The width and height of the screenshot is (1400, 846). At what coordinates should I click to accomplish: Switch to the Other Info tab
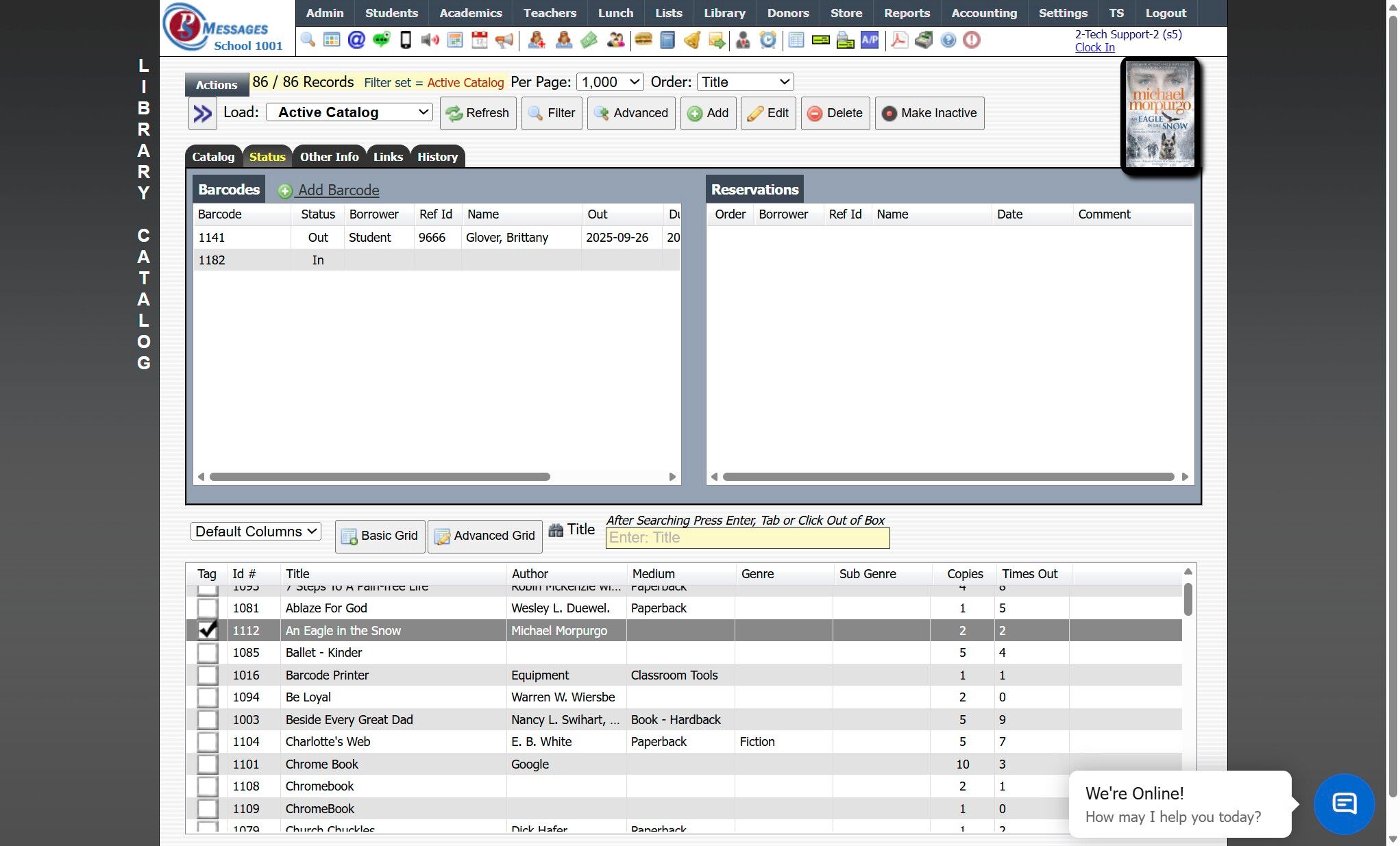click(x=329, y=157)
